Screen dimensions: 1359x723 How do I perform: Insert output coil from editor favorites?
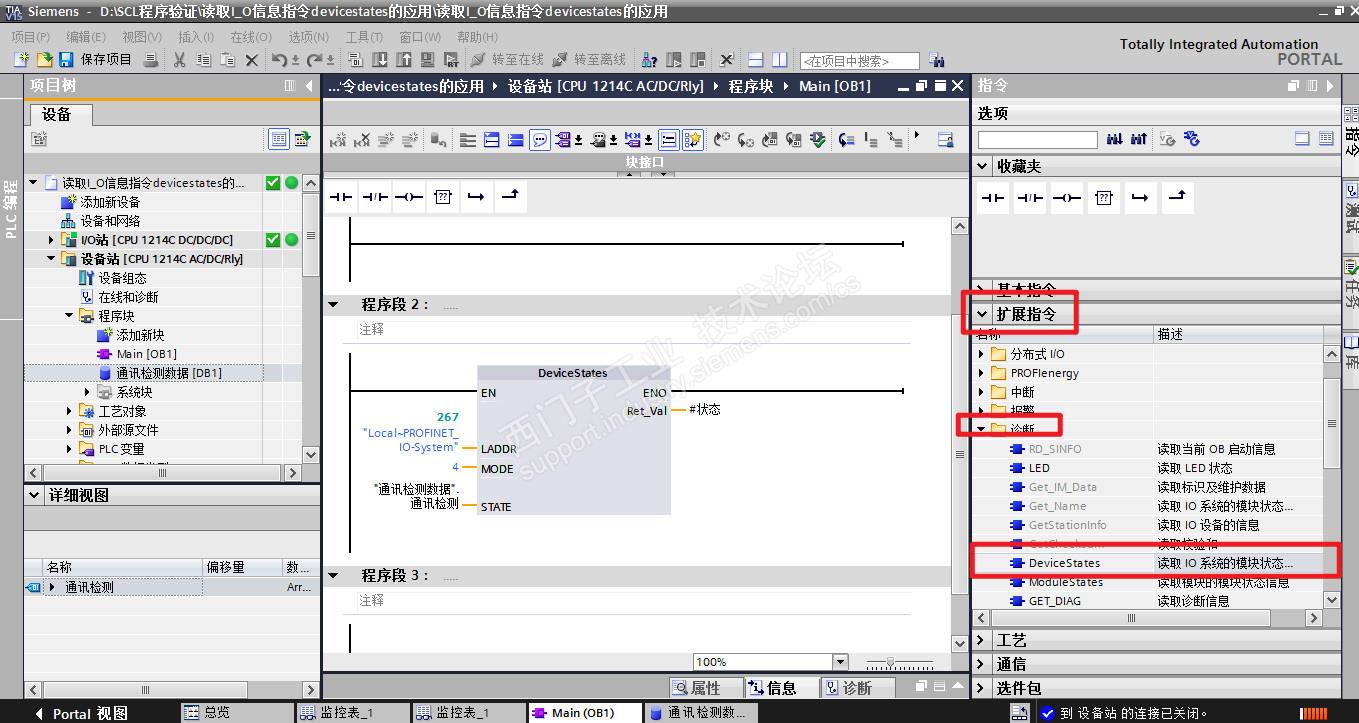click(x=409, y=197)
